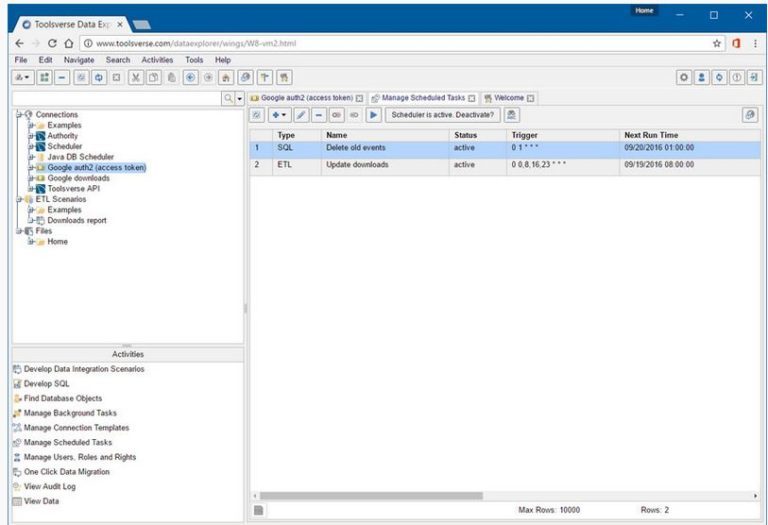Click the globe icon at the task toolbar's right
The height and width of the screenshot is (525, 768).
click(x=750, y=115)
